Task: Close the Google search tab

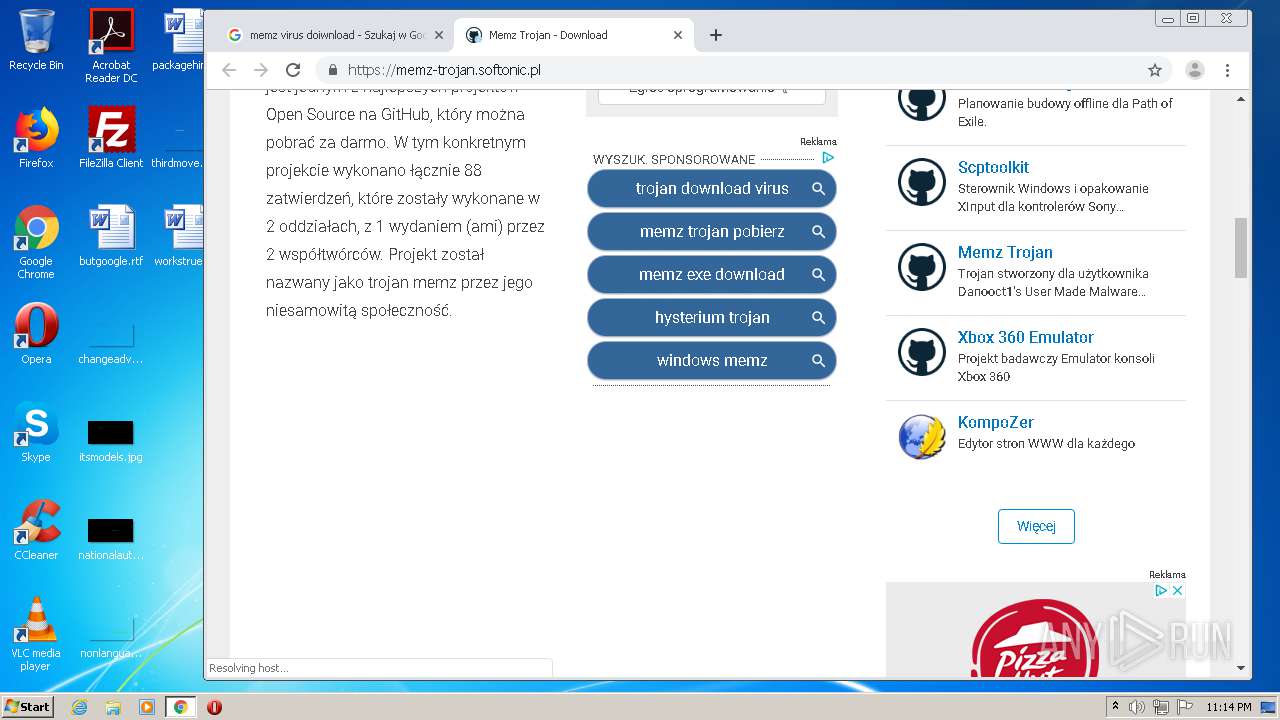Action: 439,35
